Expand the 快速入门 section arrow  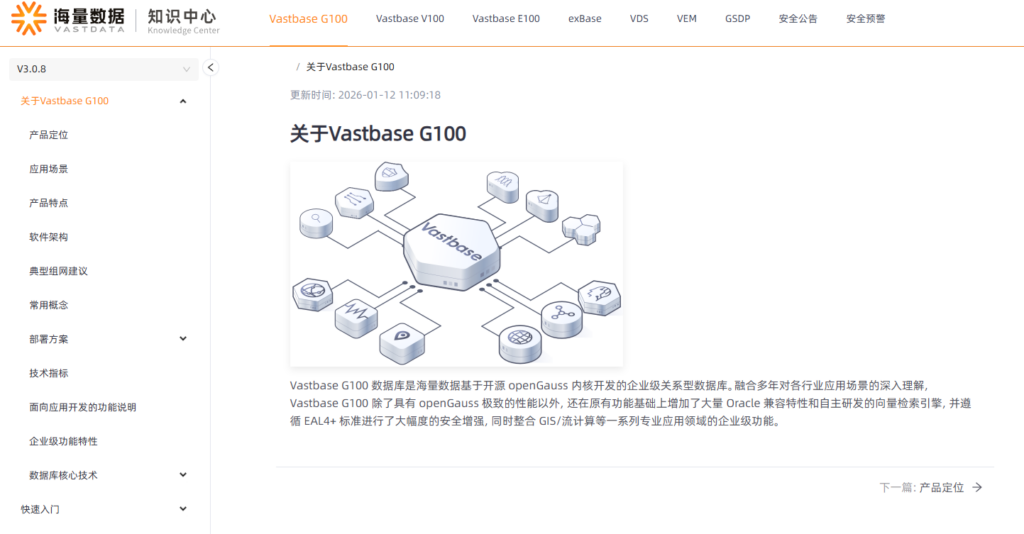tap(183, 509)
